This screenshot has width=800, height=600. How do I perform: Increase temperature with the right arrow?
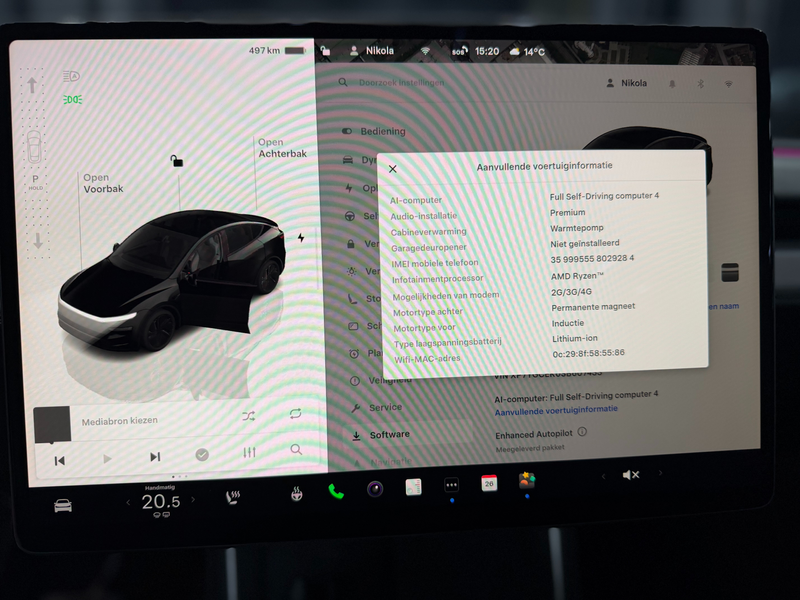[193, 499]
